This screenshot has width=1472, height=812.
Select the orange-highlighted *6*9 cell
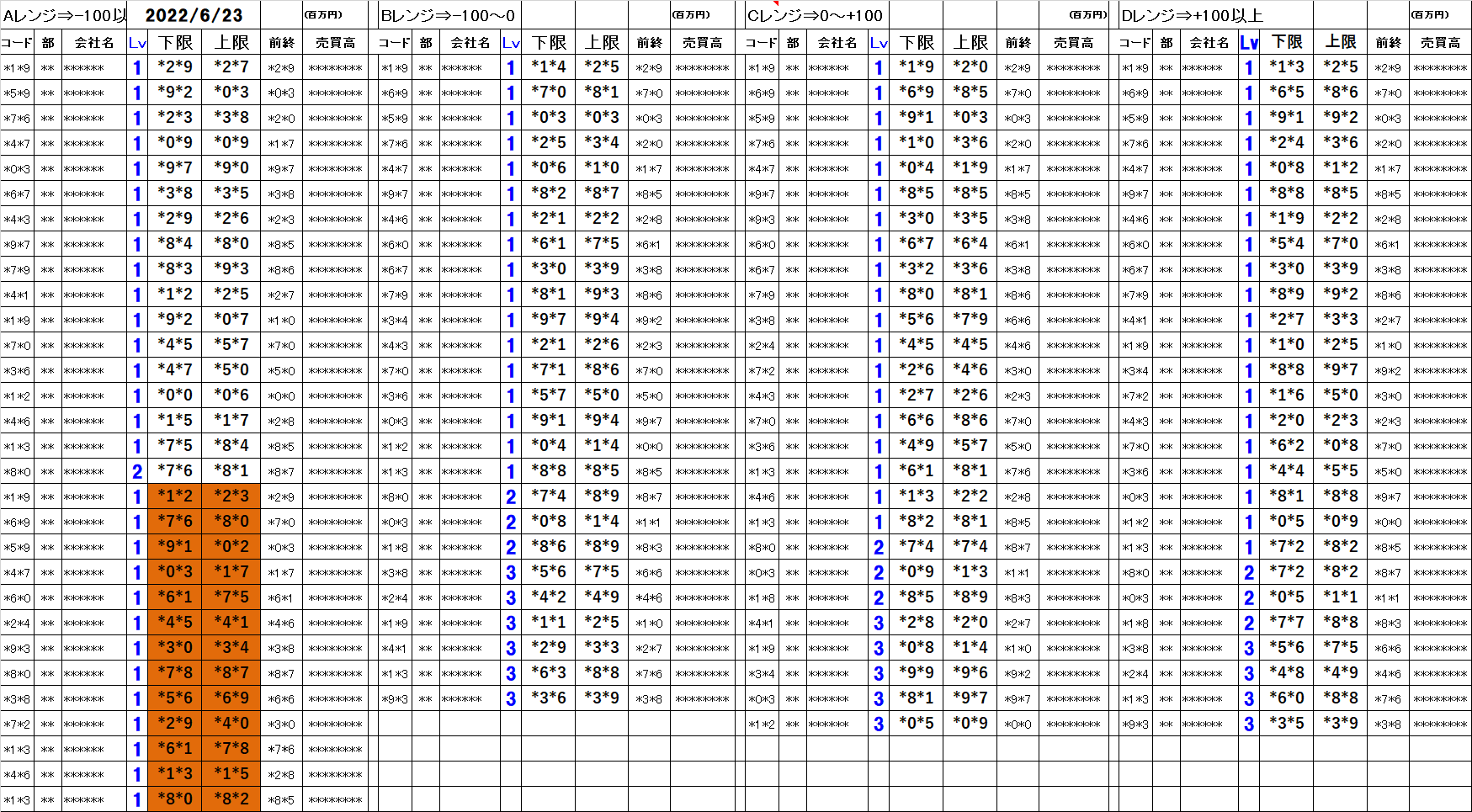click(231, 698)
